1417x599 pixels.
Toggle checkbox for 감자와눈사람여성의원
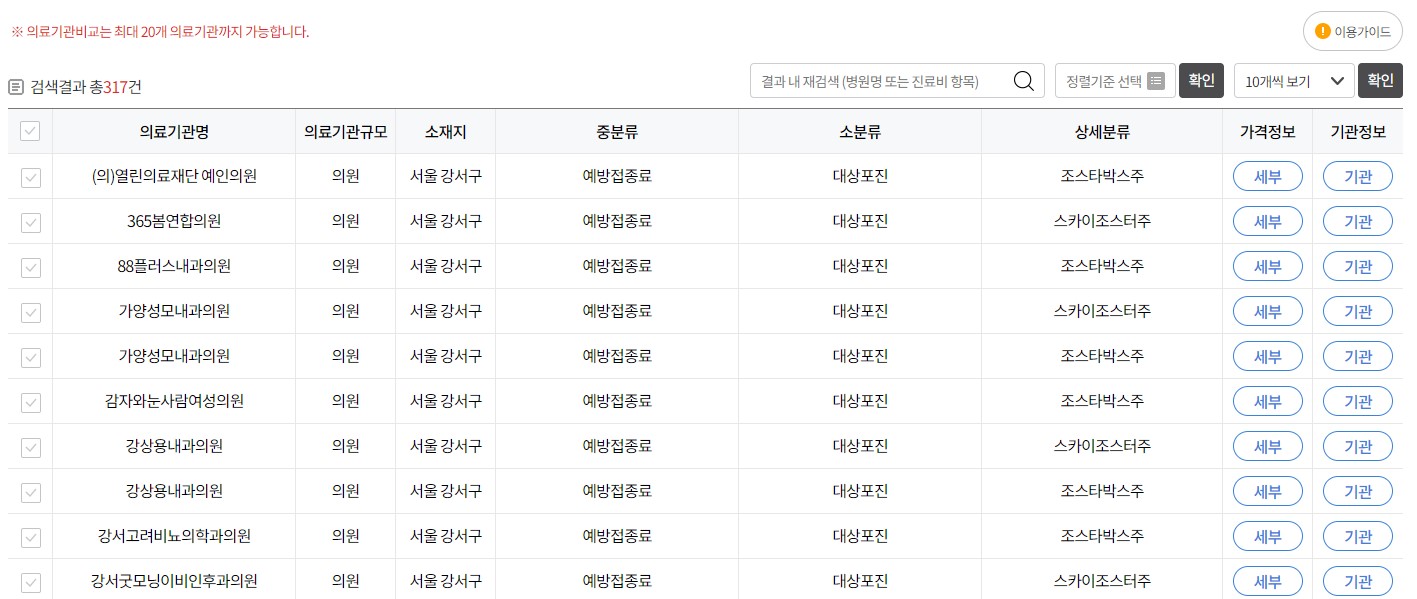click(31, 402)
